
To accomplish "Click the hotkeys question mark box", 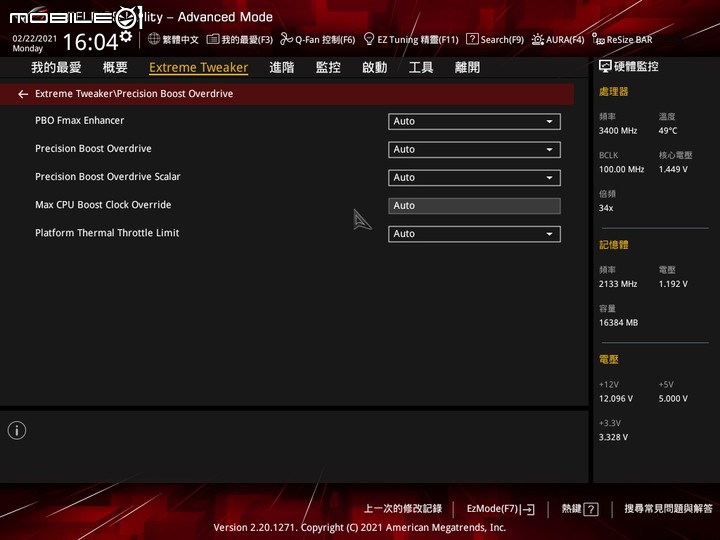I will coord(591,509).
